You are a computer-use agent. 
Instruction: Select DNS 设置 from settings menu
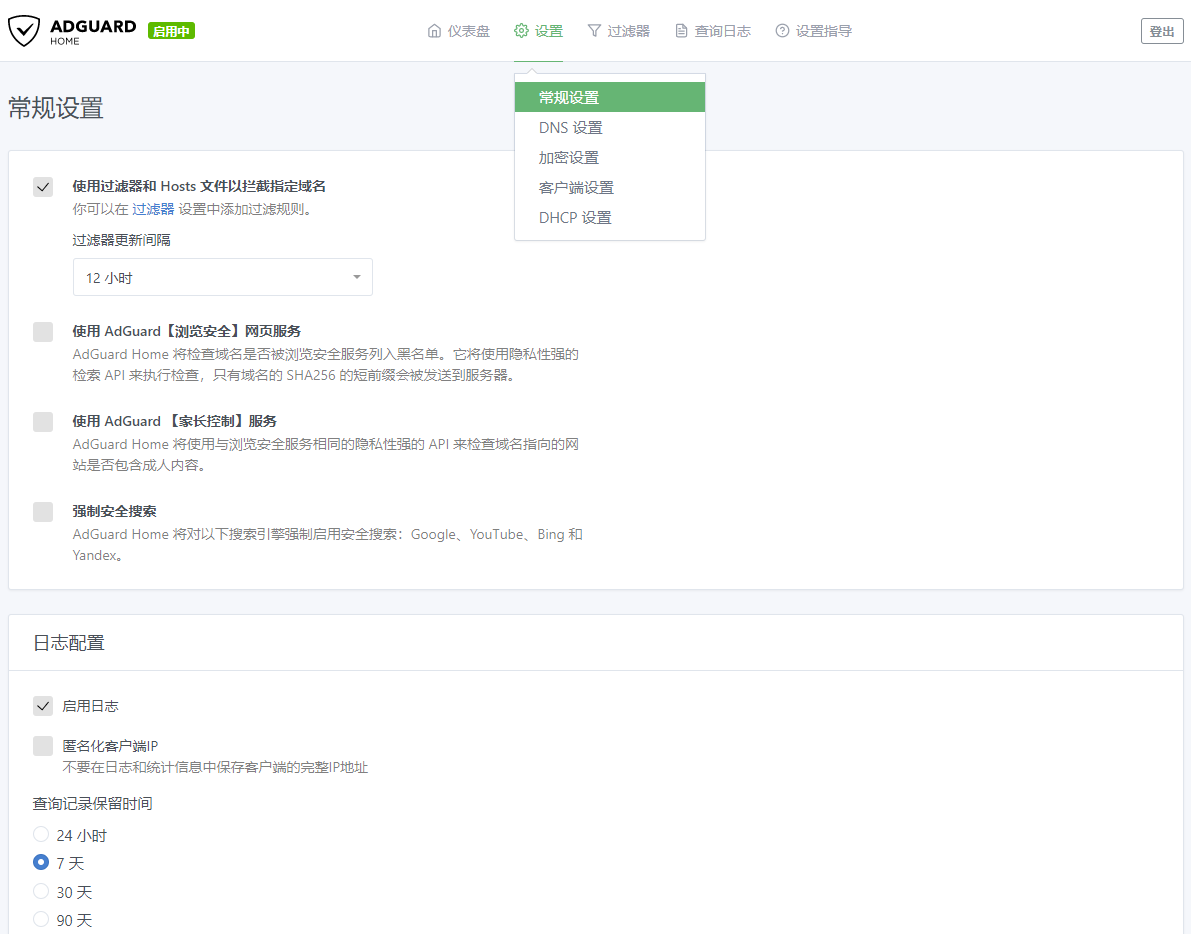click(570, 127)
